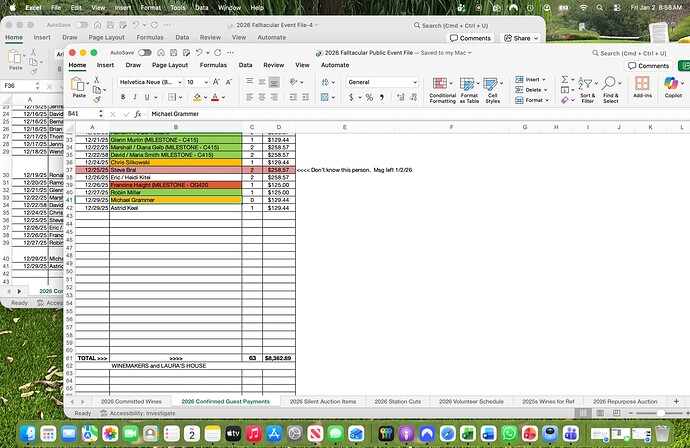Apply the yellow fill color swatch
The height and width of the screenshot is (448, 690).
click(x=197, y=97)
